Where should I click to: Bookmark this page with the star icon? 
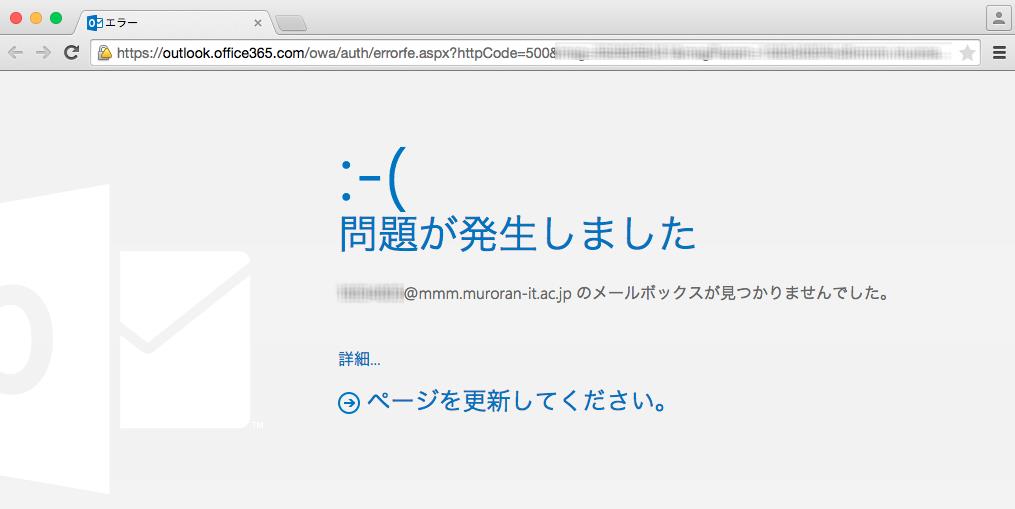pyautogui.click(x=967, y=53)
